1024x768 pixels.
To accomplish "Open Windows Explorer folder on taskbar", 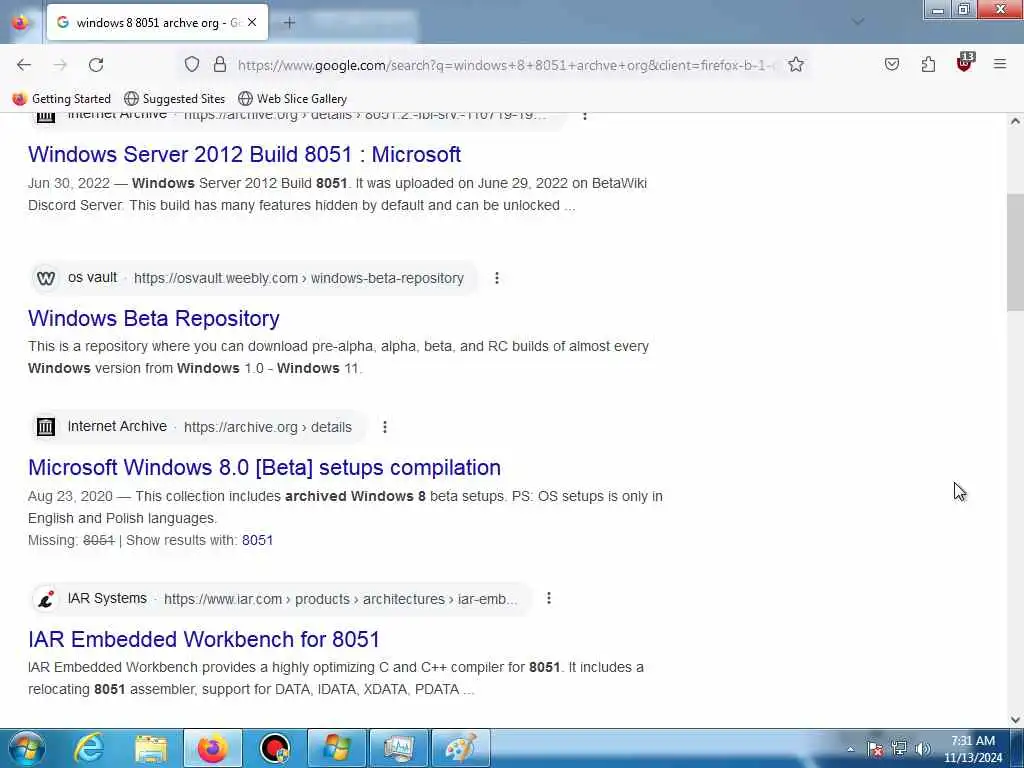I will point(151,748).
